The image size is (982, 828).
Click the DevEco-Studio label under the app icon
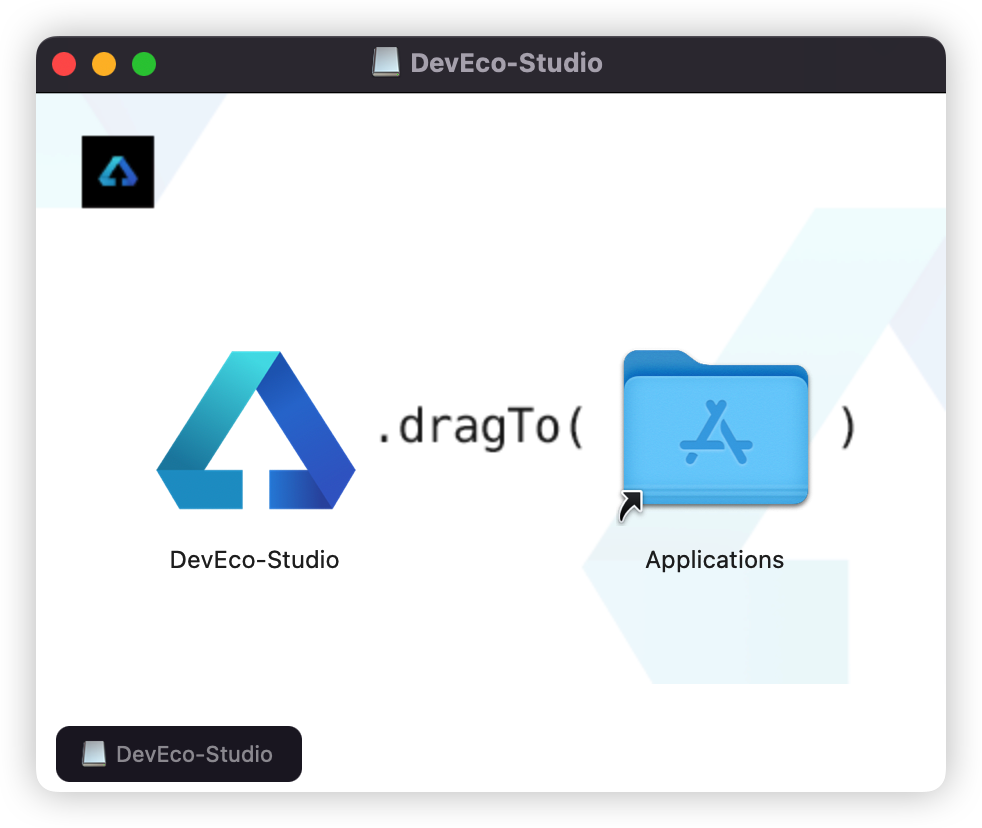[x=254, y=559]
